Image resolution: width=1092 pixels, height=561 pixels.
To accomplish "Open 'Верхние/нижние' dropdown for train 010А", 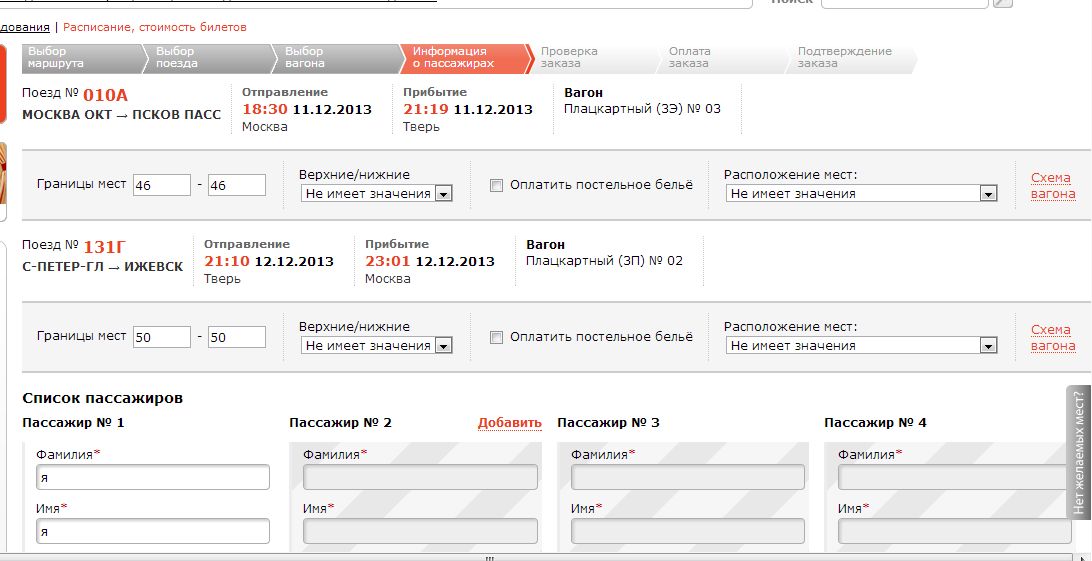I will 377,193.
